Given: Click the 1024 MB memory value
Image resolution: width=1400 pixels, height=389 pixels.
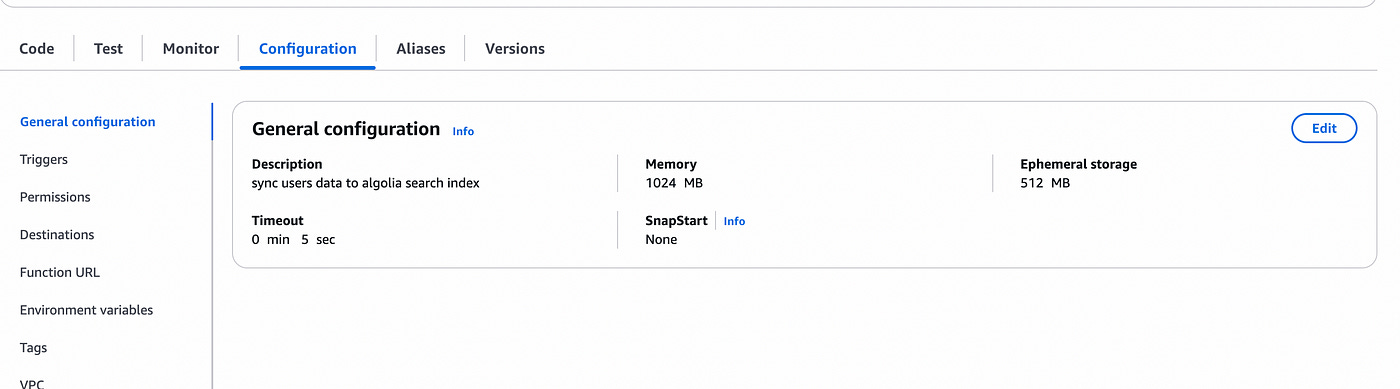Looking at the screenshot, I should [x=675, y=183].
